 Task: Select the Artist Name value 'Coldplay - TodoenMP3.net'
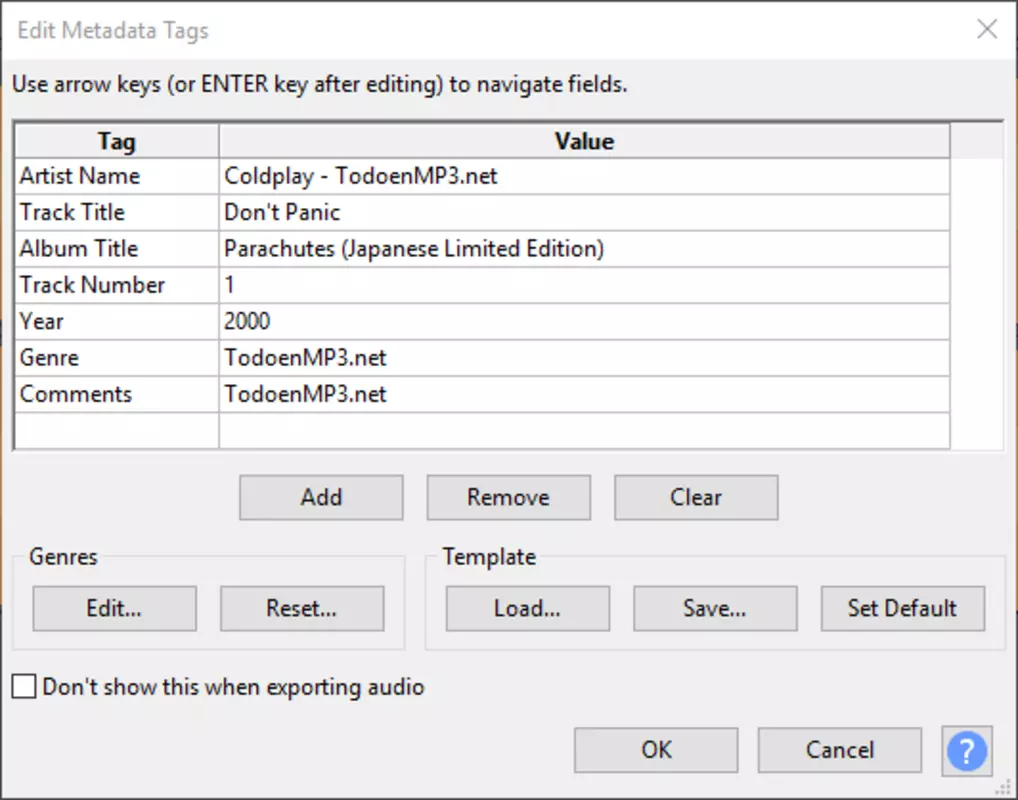tap(584, 176)
